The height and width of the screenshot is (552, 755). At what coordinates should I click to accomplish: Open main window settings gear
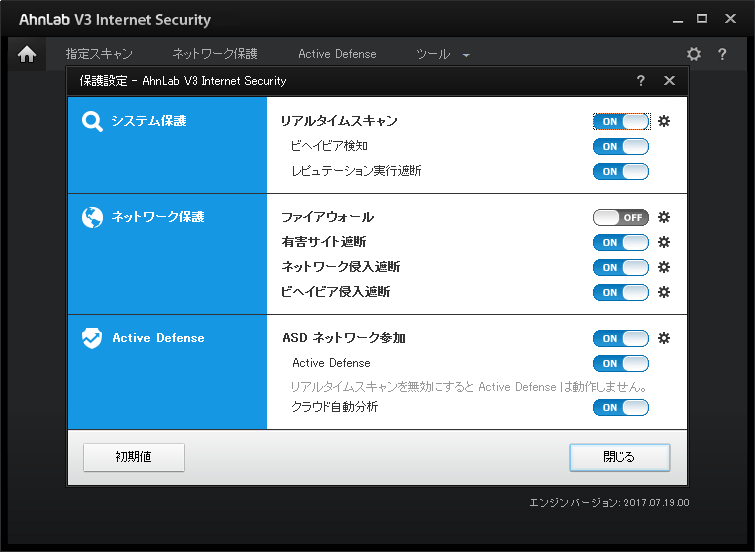[694, 54]
